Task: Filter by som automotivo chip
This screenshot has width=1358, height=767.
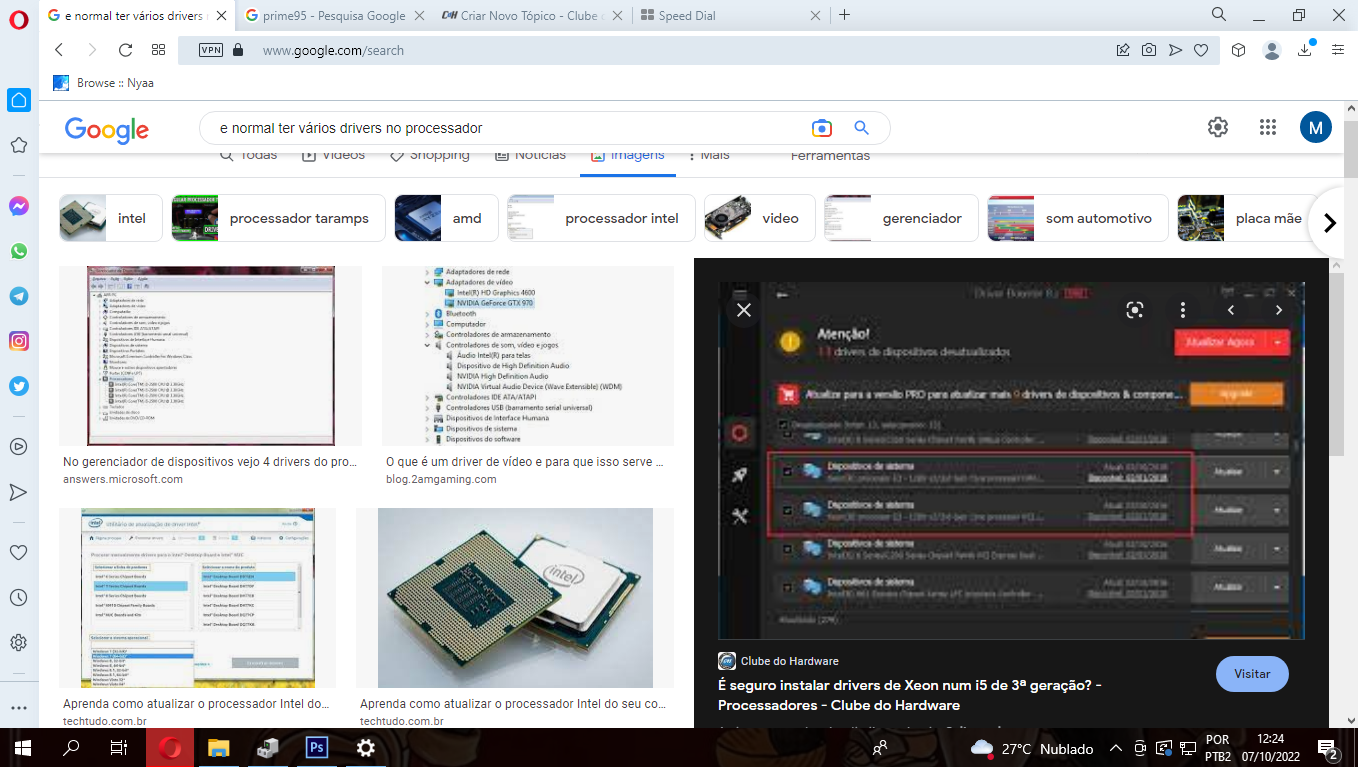Action: point(1078,218)
